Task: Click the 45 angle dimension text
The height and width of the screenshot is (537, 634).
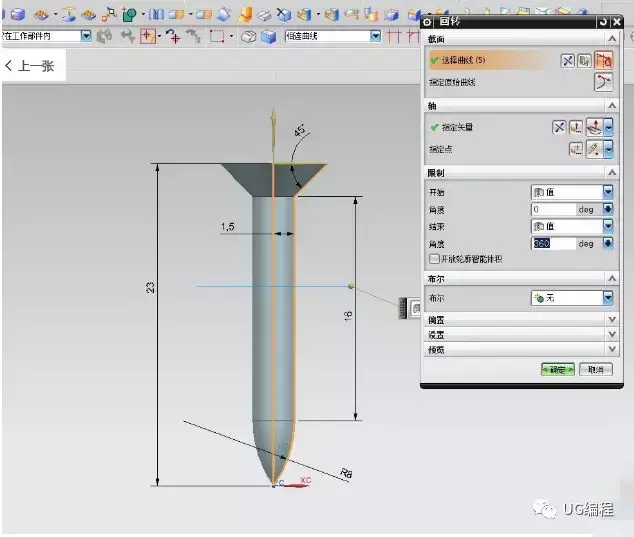Action: 300,129
